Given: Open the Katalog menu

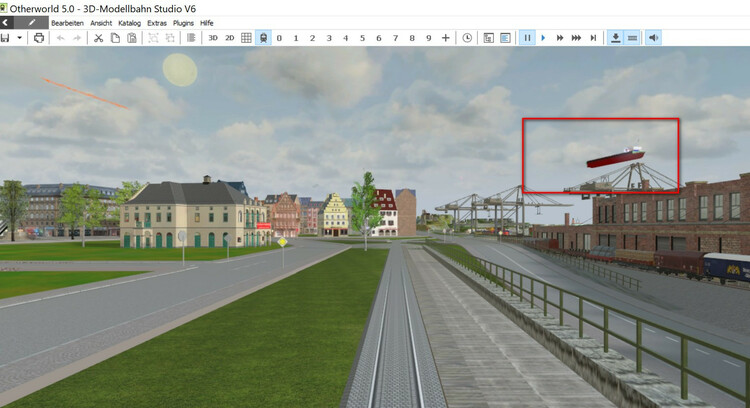Looking at the screenshot, I should pos(130,21).
